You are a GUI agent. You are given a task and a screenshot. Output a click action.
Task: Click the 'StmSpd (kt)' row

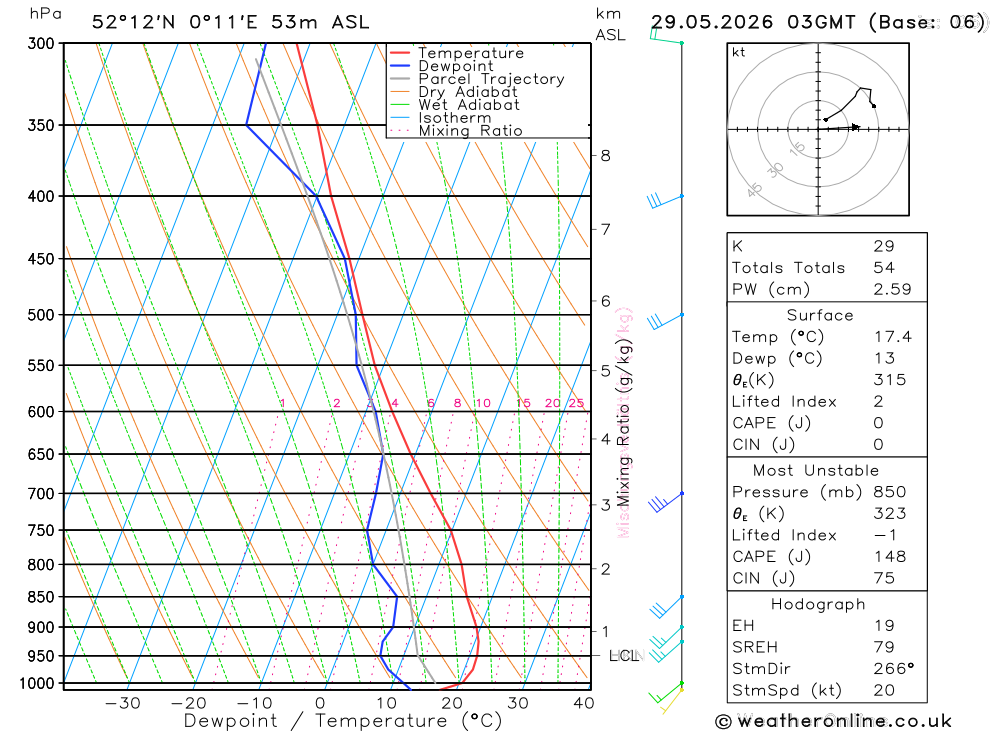(827, 691)
